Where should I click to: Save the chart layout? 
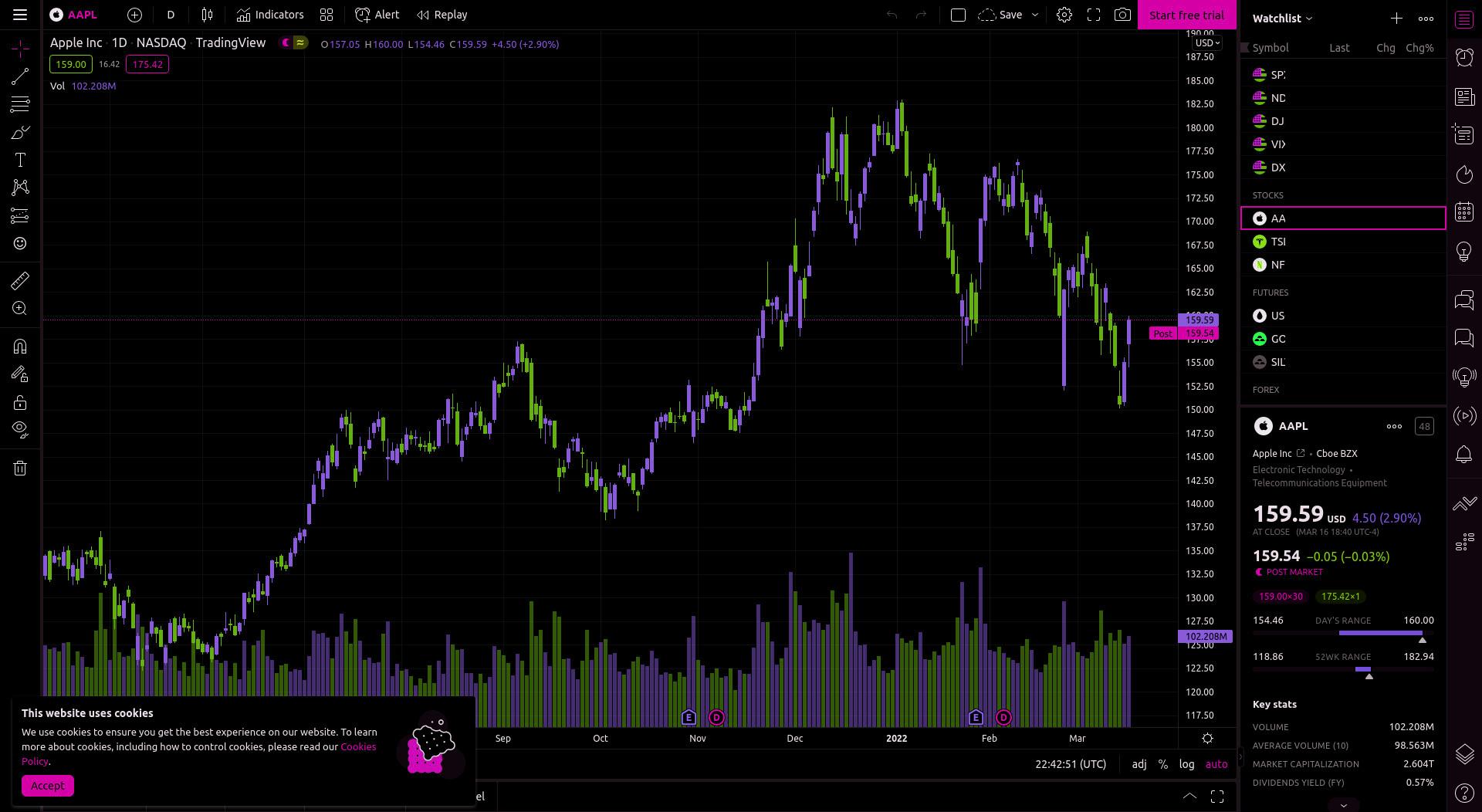pyautogui.click(x=1000, y=15)
